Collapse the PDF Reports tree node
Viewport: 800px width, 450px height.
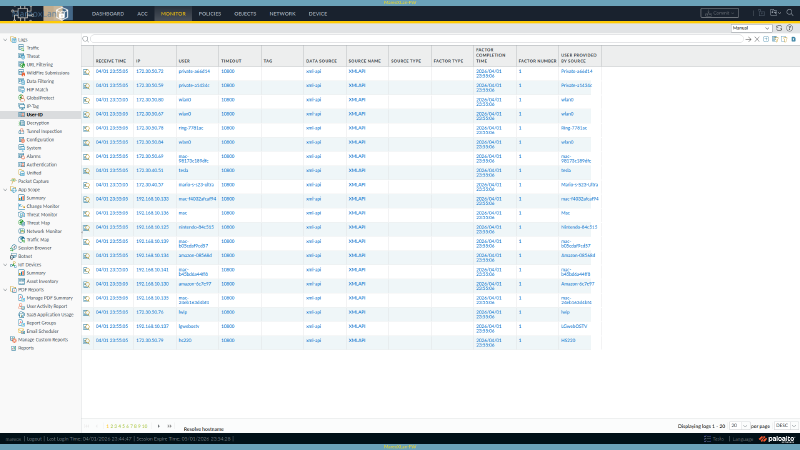pyautogui.click(x=6, y=290)
